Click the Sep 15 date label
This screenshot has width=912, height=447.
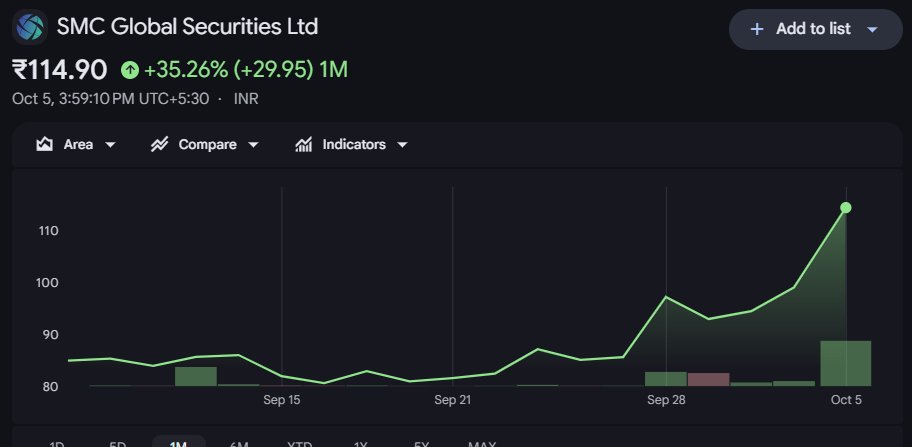[x=282, y=400]
